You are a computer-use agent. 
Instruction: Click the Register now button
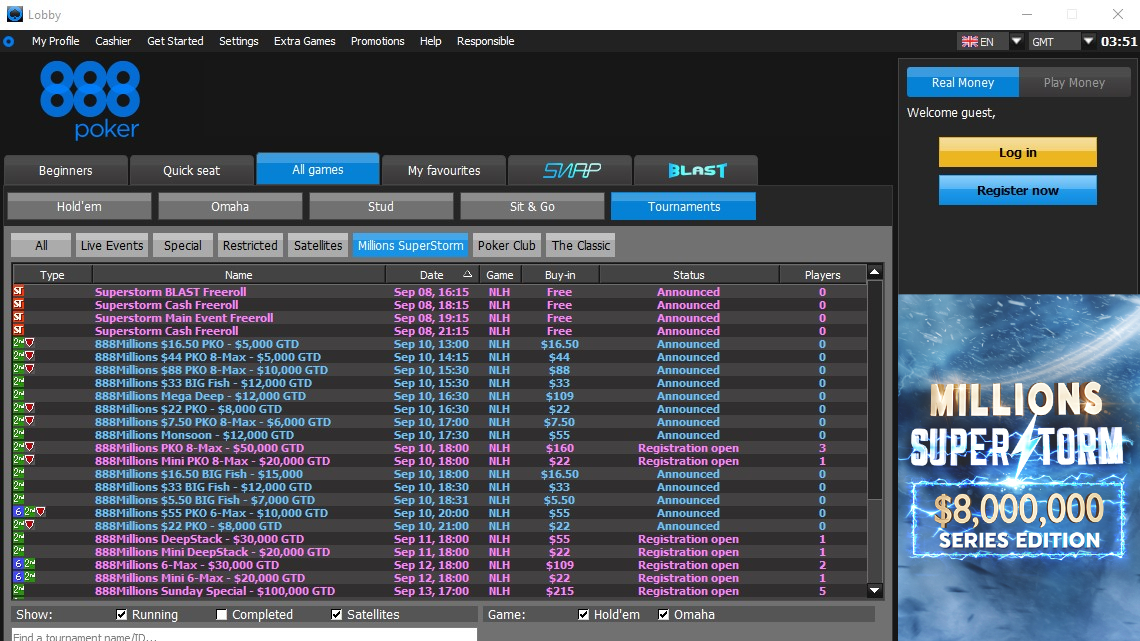pos(1017,190)
